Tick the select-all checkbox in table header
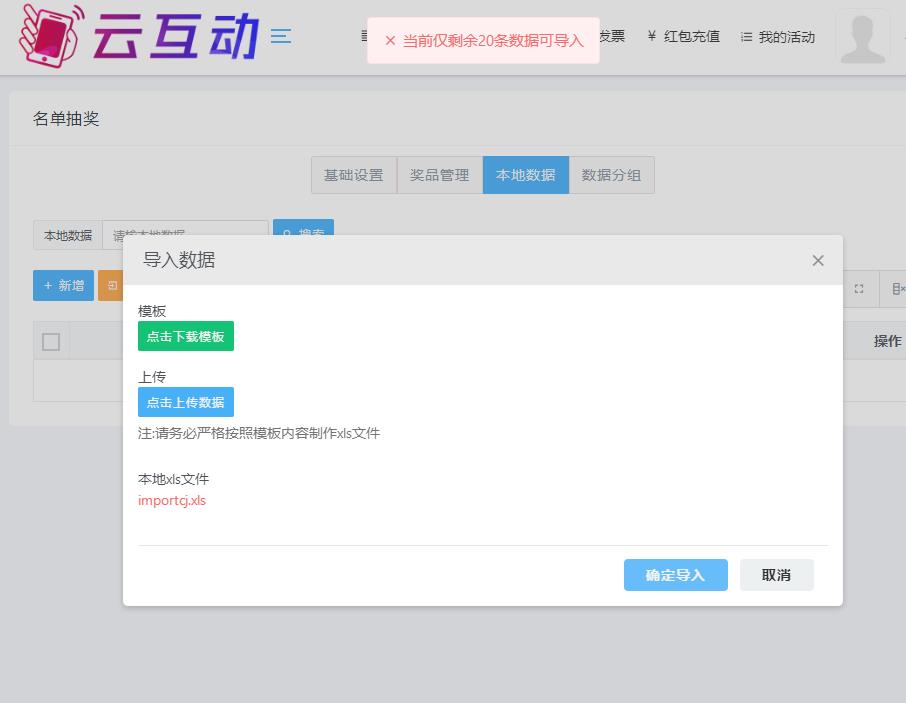 [x=51, y=342]
